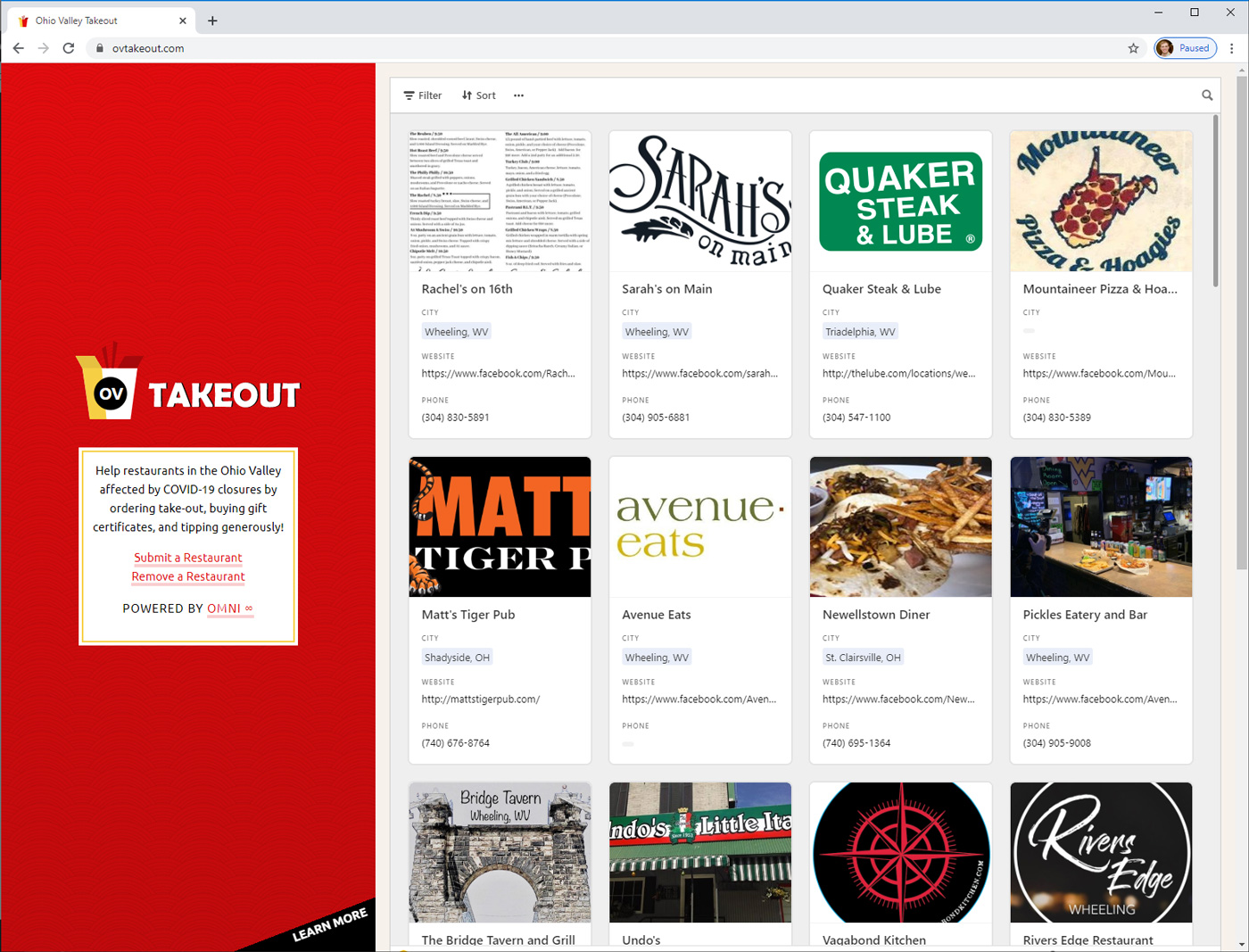Open Avenue Eats logo image
1249x952 pixels.
pyautogui.click(x=700, y=526)
